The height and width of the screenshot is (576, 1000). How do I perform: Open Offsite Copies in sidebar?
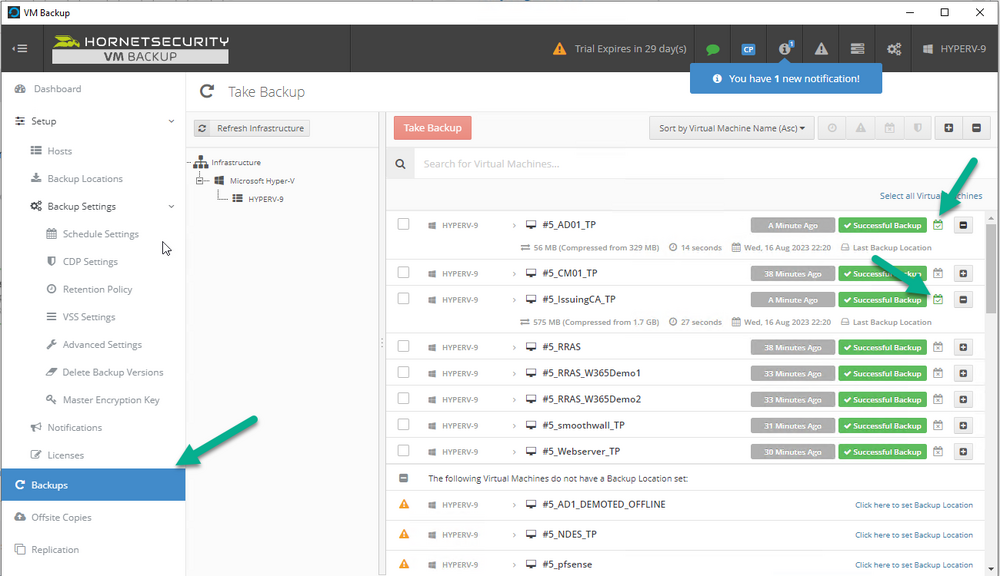(61, 517)
